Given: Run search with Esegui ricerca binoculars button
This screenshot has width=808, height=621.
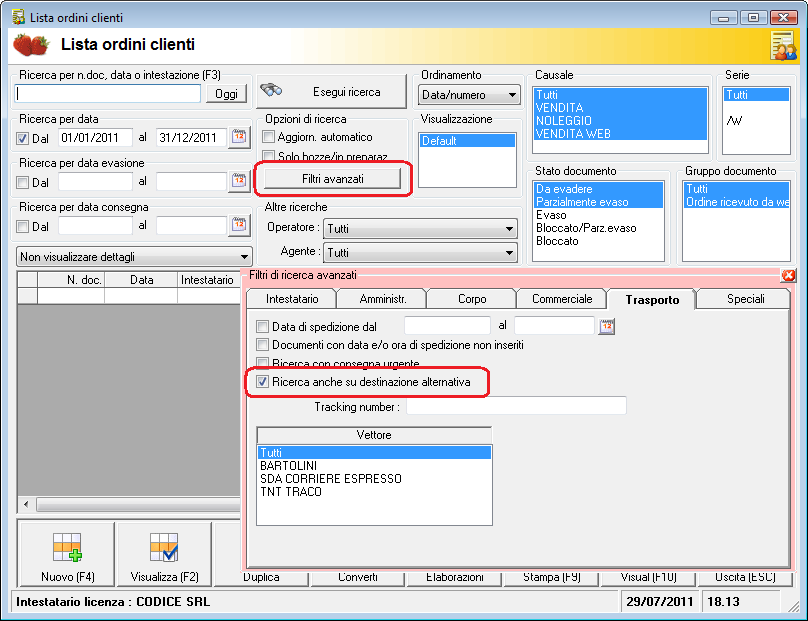Looking at the screenshot, I should 331,92.
